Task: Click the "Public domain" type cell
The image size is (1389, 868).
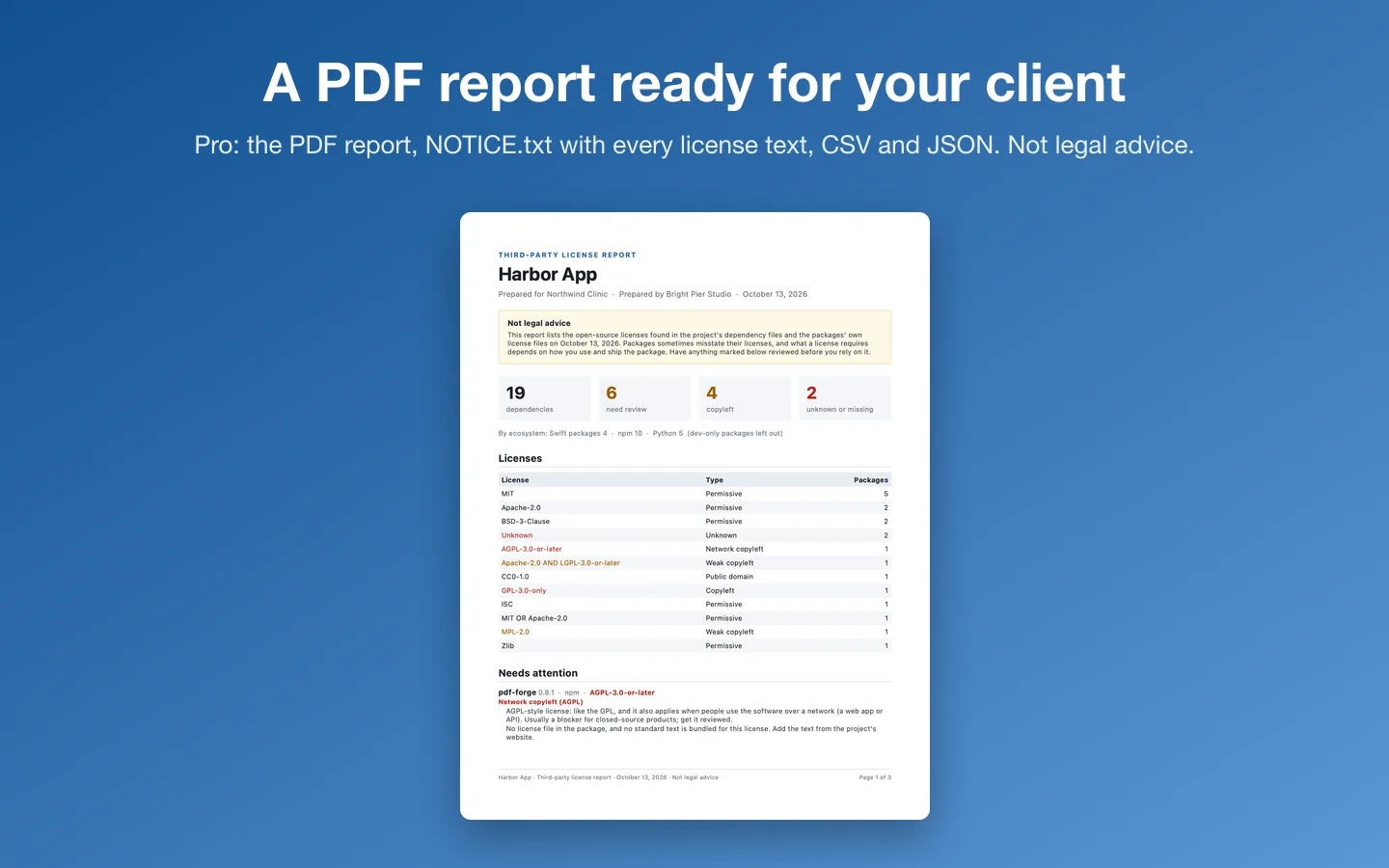Action: pyautogui.click(x=729, y=577)
